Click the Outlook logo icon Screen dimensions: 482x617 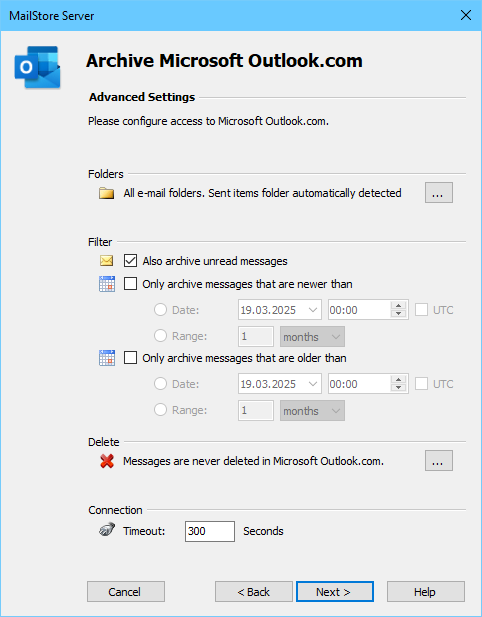point(37,67)
